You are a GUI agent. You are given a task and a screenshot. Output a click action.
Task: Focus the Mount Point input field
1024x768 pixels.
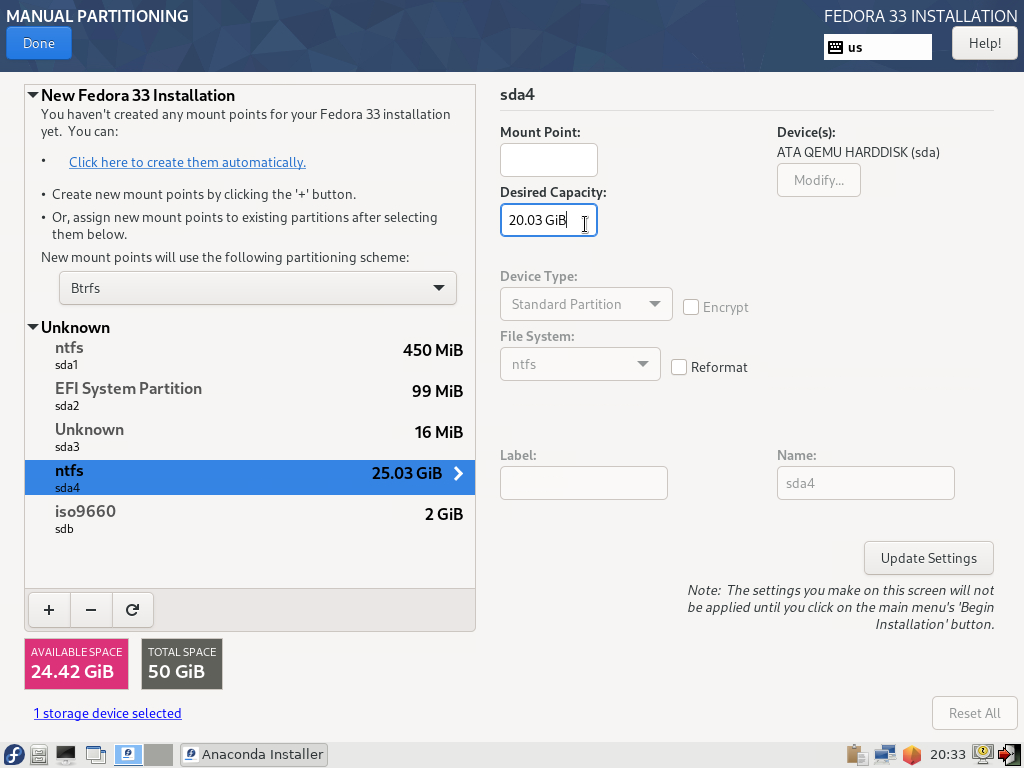coord(549,160)
